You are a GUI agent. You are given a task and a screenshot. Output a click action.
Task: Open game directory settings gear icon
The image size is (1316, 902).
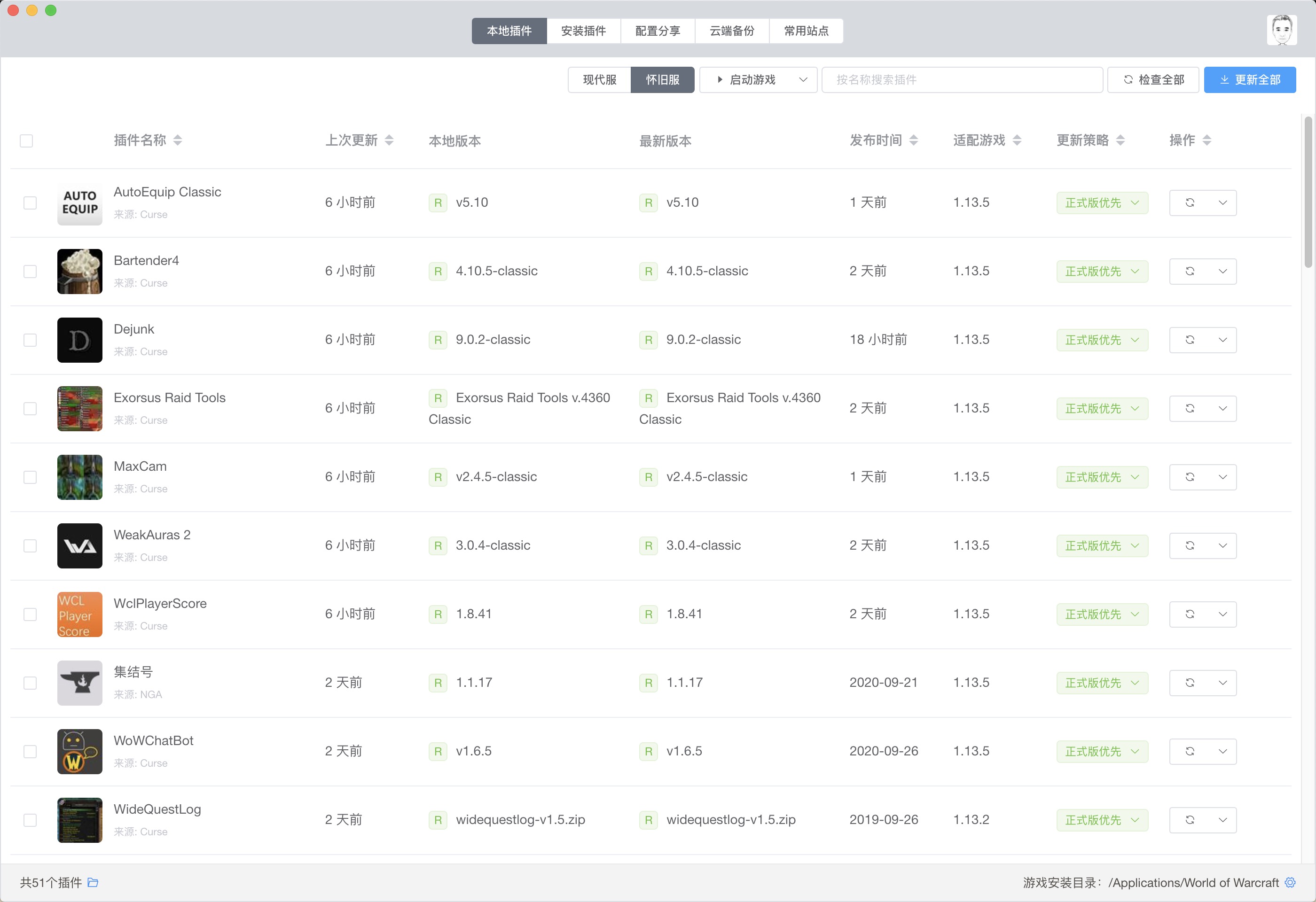pos(1290,882)
